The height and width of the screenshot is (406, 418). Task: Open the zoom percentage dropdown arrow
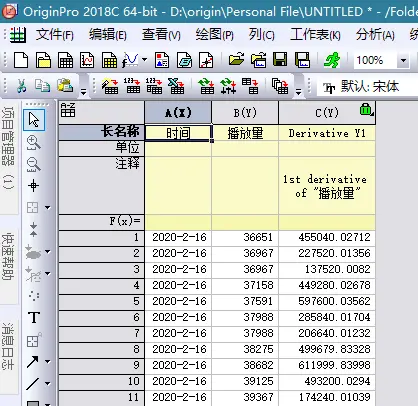click(x=403, y=60)
